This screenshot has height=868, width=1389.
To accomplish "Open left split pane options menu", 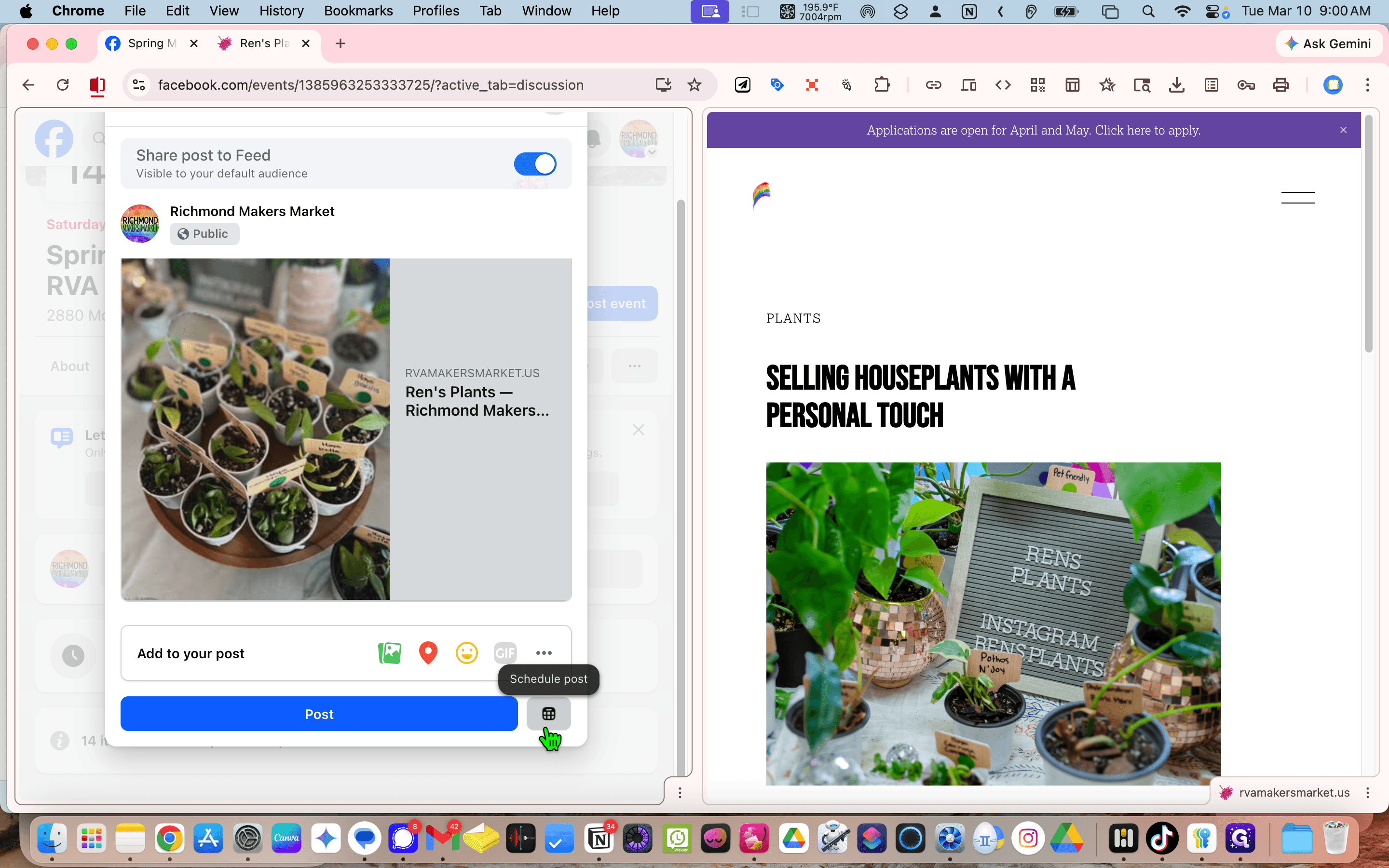I will pos(680,793).
